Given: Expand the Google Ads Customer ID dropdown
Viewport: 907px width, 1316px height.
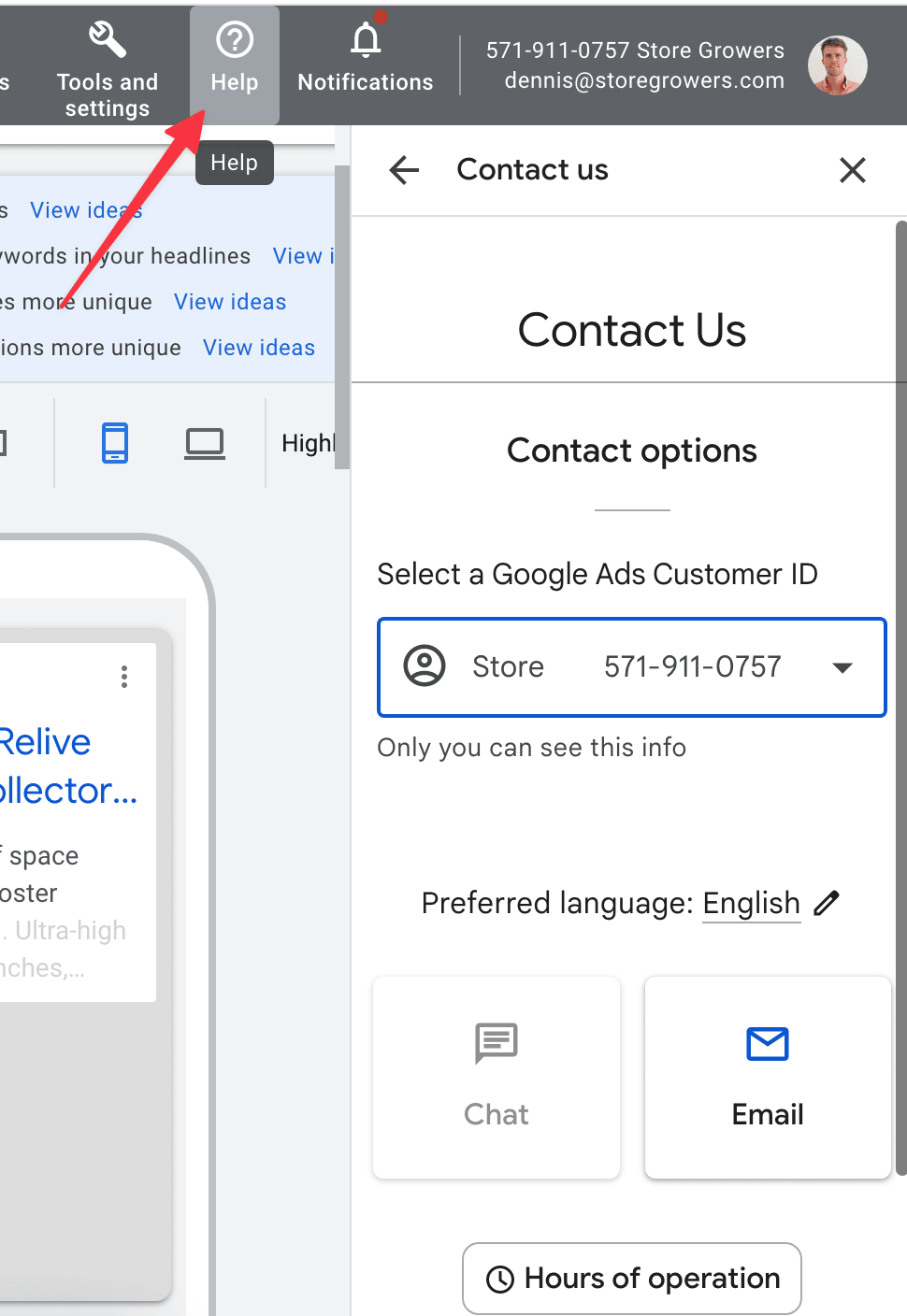Looking at the screenshot, I should tap(632, 667).
